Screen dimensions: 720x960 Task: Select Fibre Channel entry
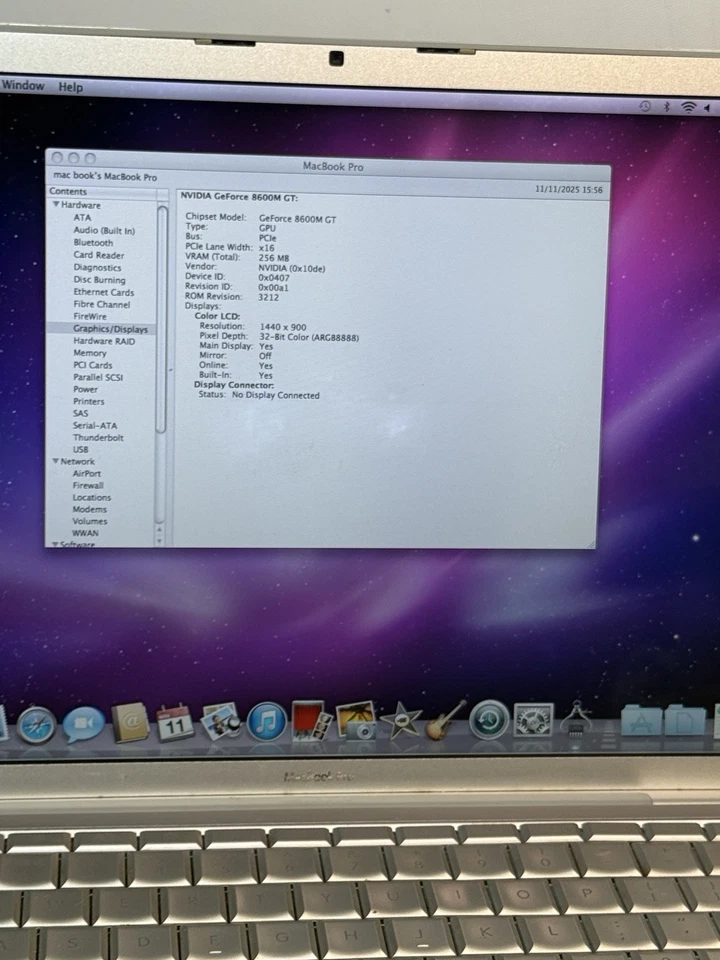[x=102, y=304]
